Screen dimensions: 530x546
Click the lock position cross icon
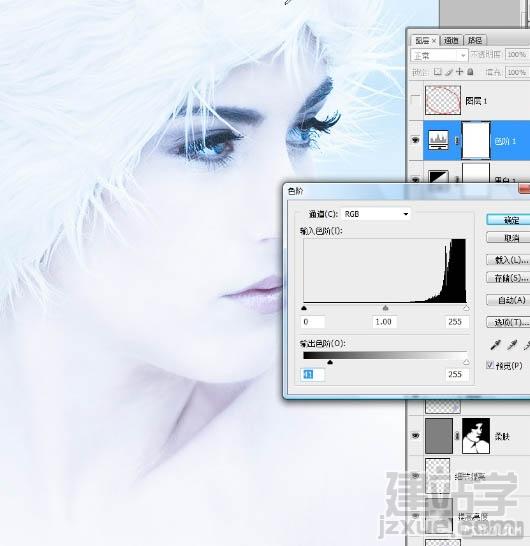459,72
